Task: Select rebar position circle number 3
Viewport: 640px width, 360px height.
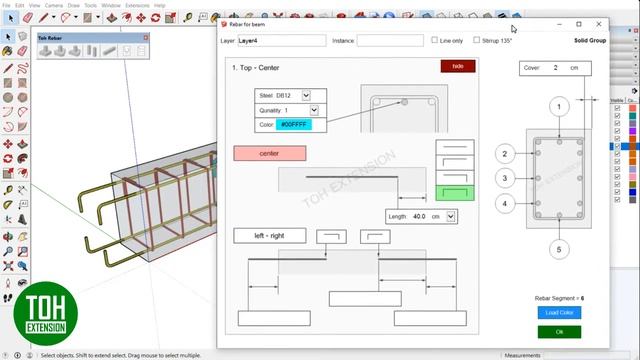Action: click(x=504, y=178)
